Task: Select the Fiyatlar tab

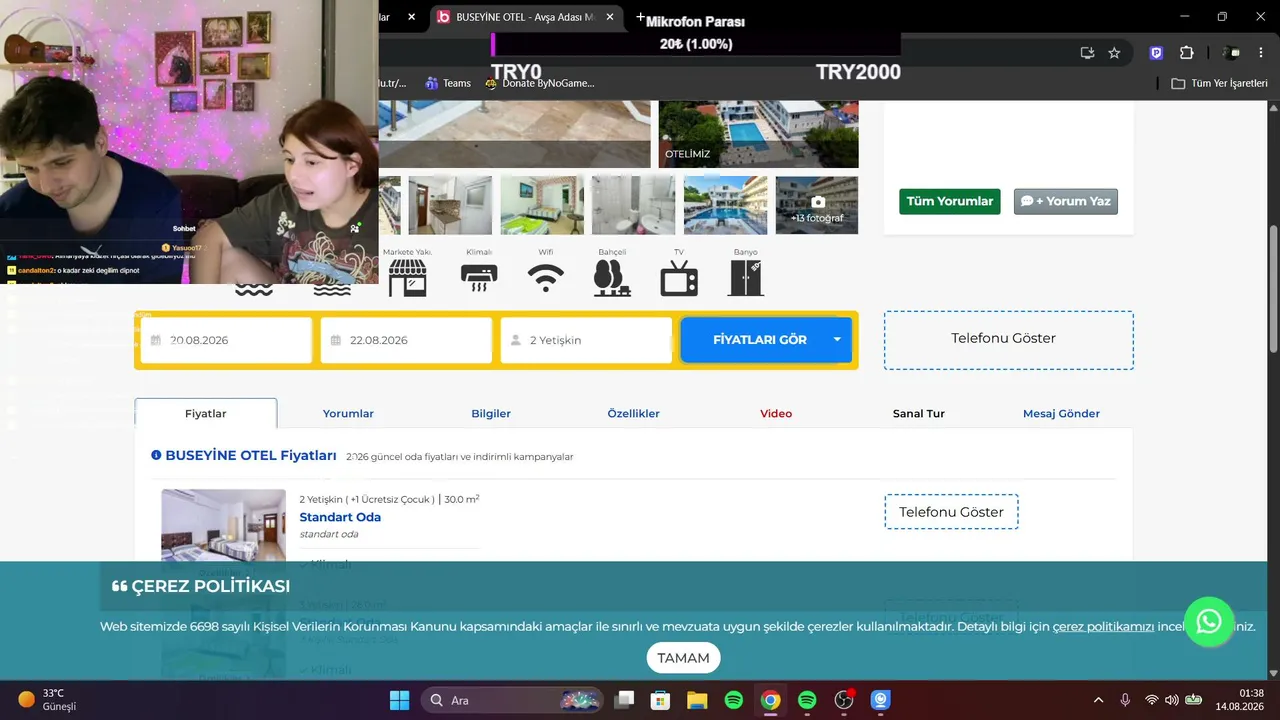Action: pos(206,413)
